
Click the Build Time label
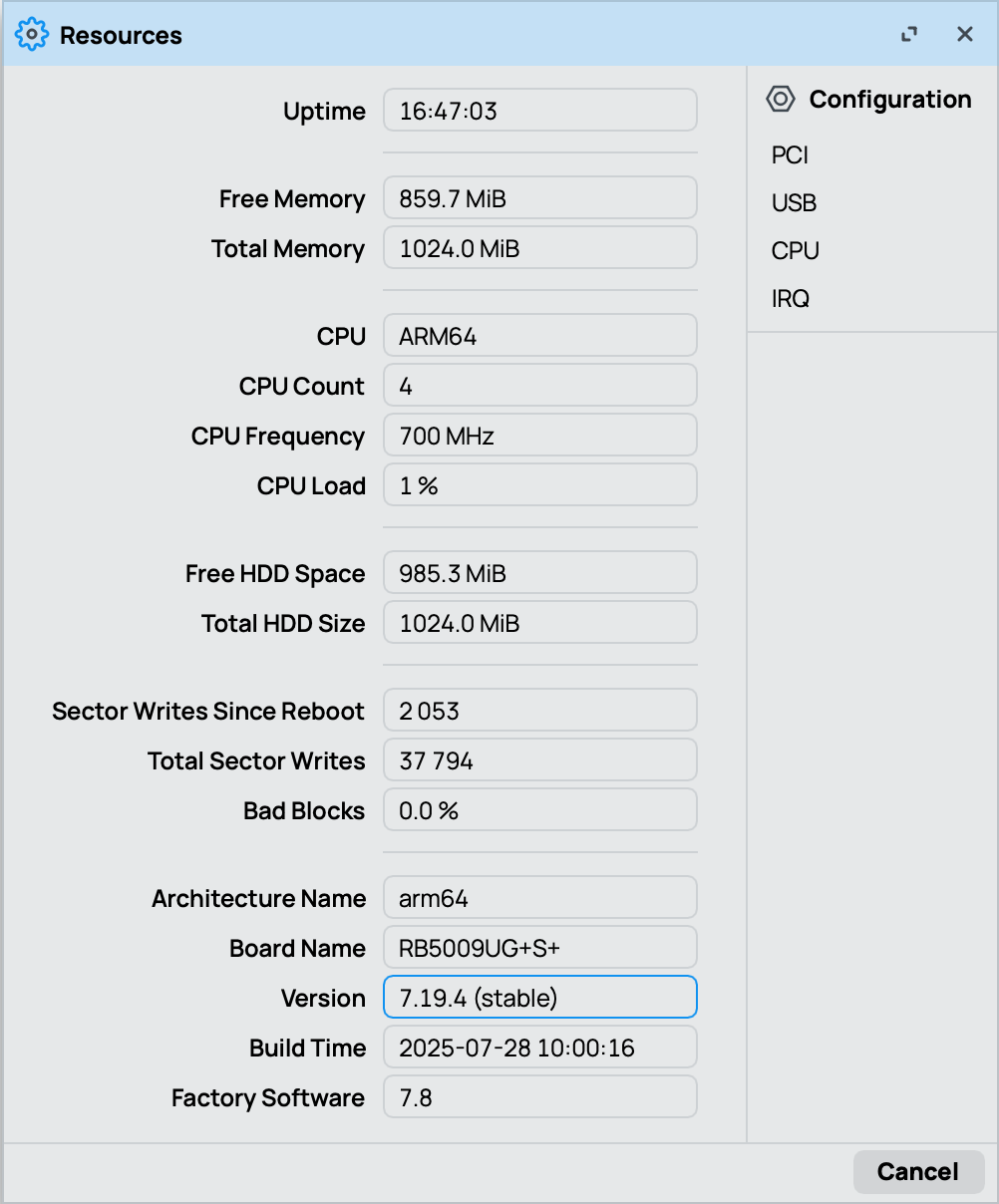(307, 1048)
